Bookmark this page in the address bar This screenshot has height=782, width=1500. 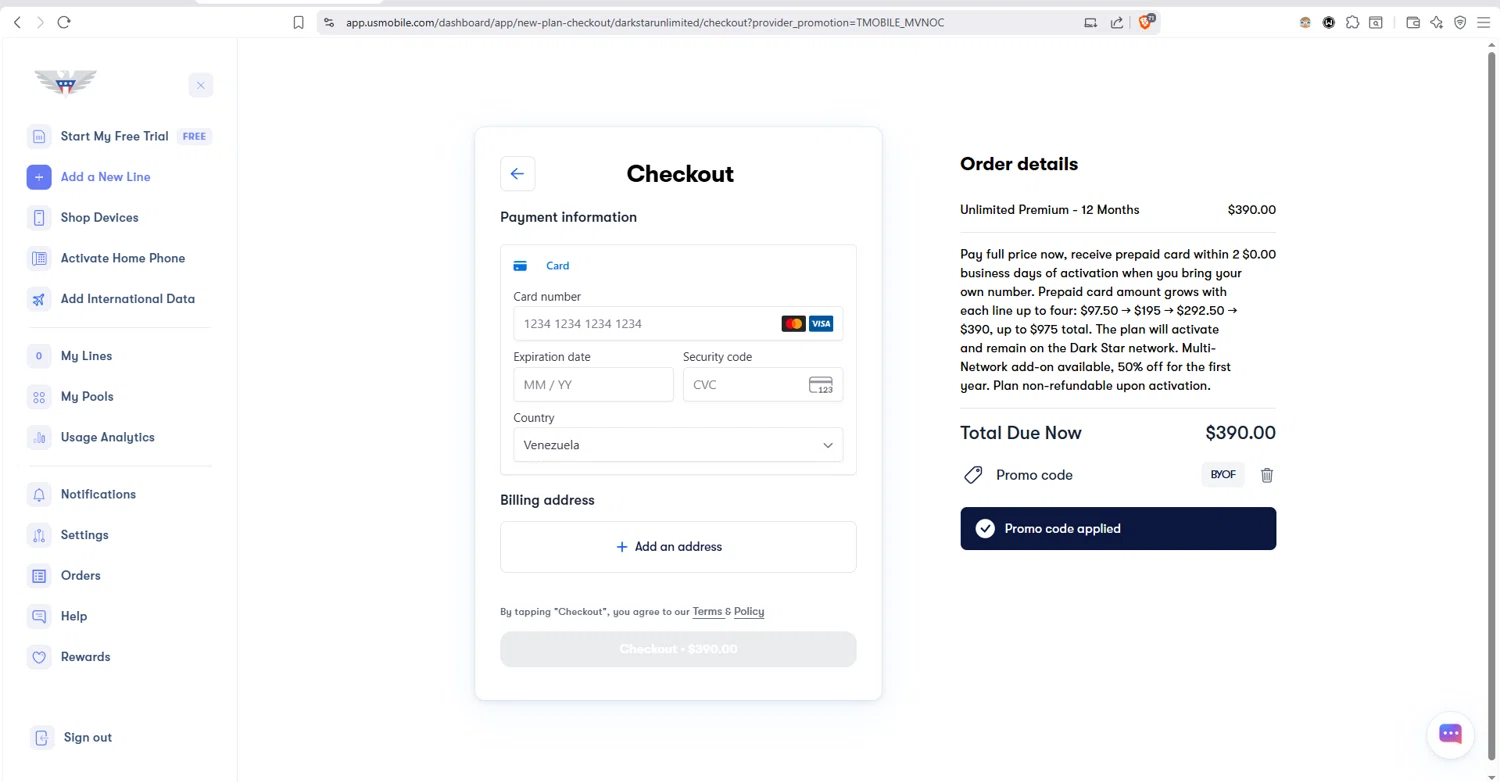[x=298, y=22]
